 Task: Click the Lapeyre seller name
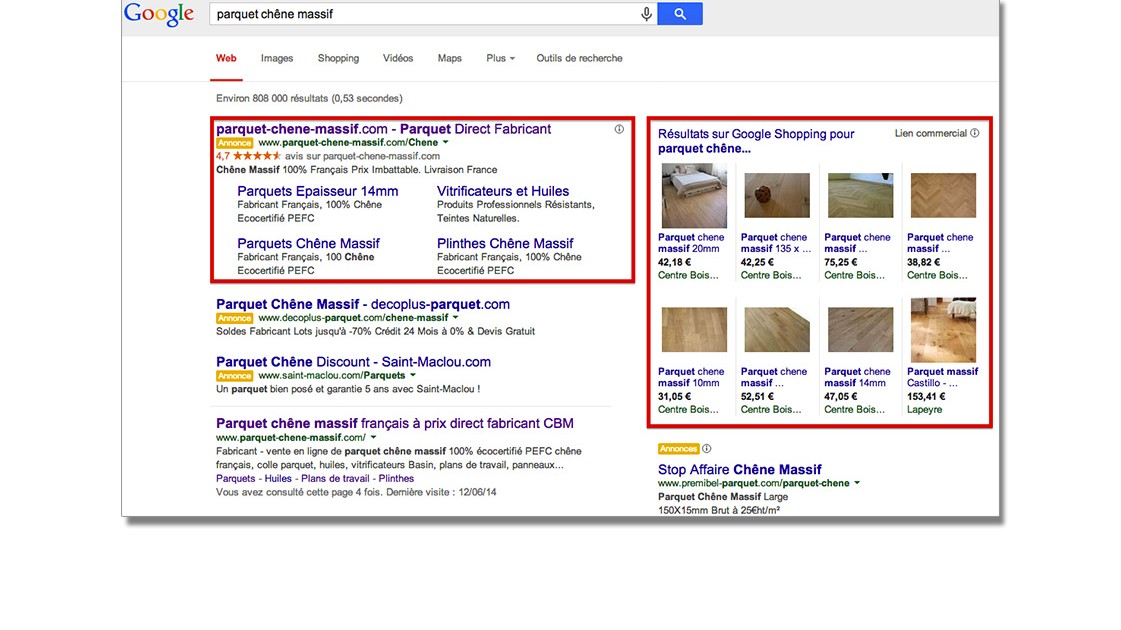click(924, 410)
